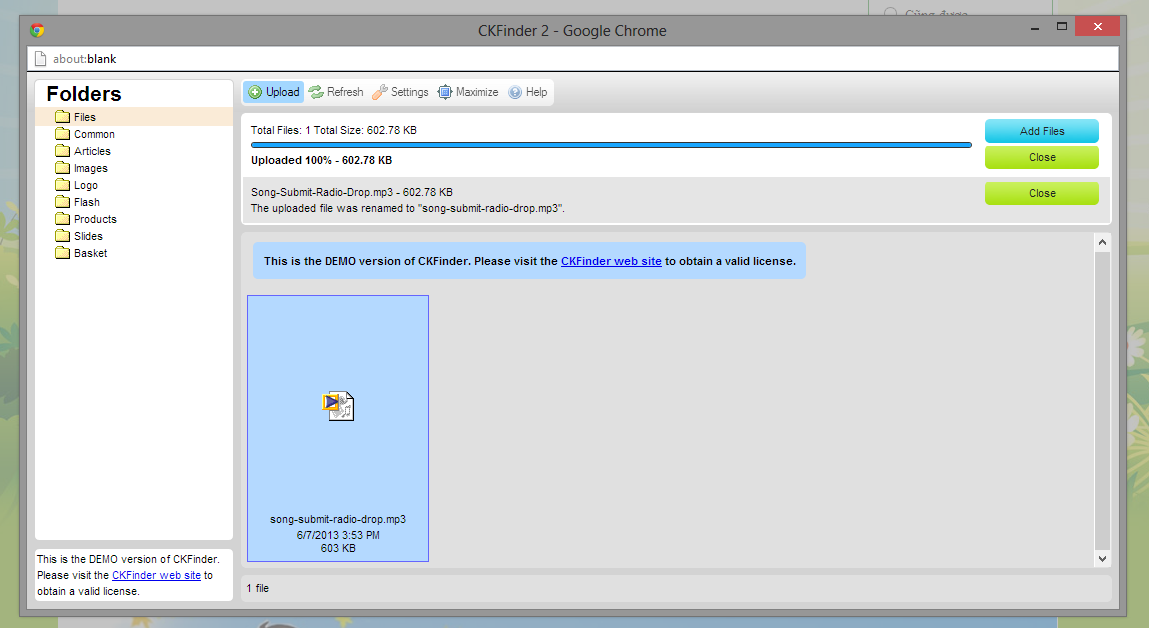1149x628 pixels.
Task: Click the 'Uploaded 100% - 602.78 KB' text
Action: tap(321, 160)
